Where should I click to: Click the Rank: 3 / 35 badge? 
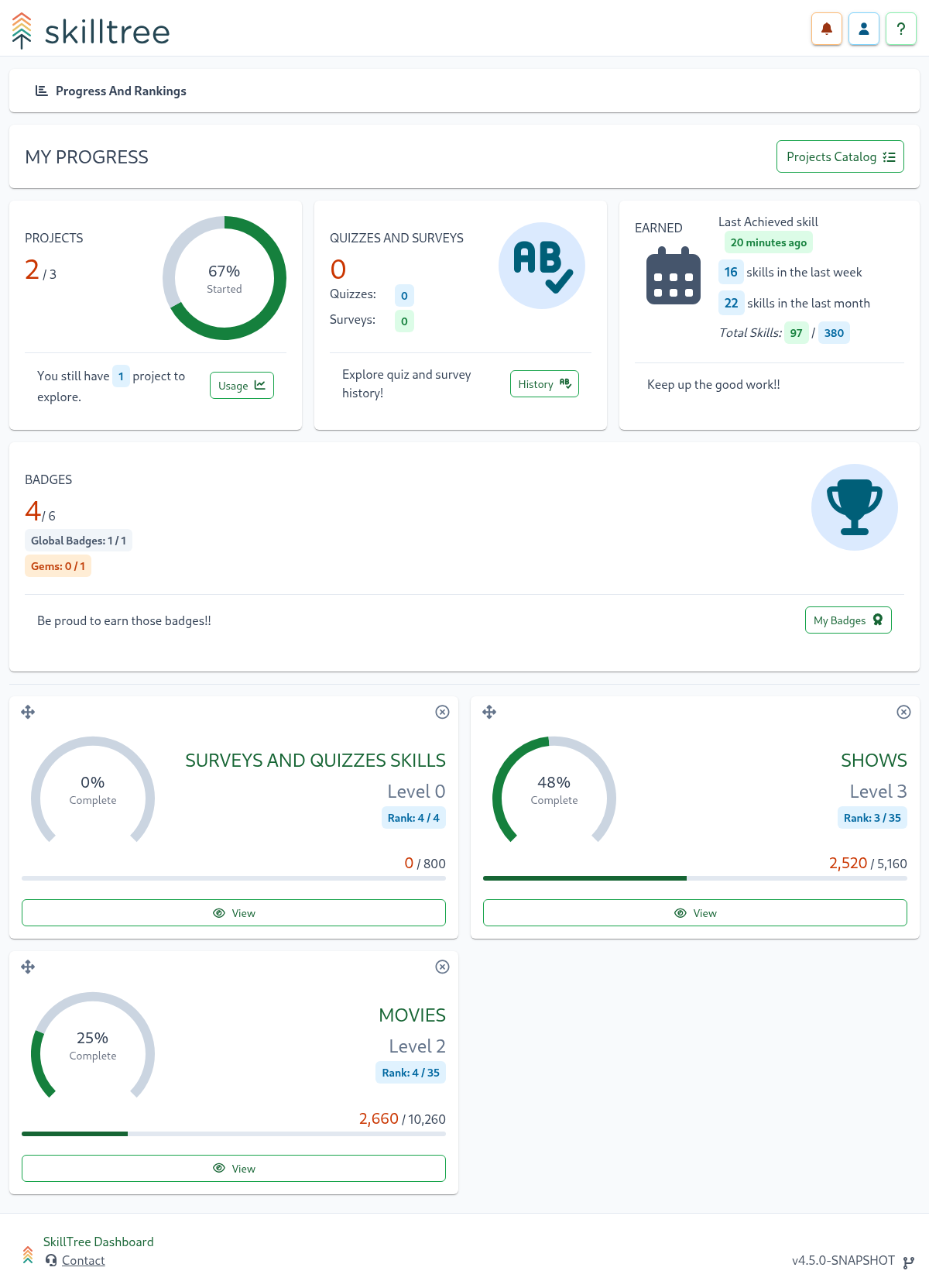point(872,818)
